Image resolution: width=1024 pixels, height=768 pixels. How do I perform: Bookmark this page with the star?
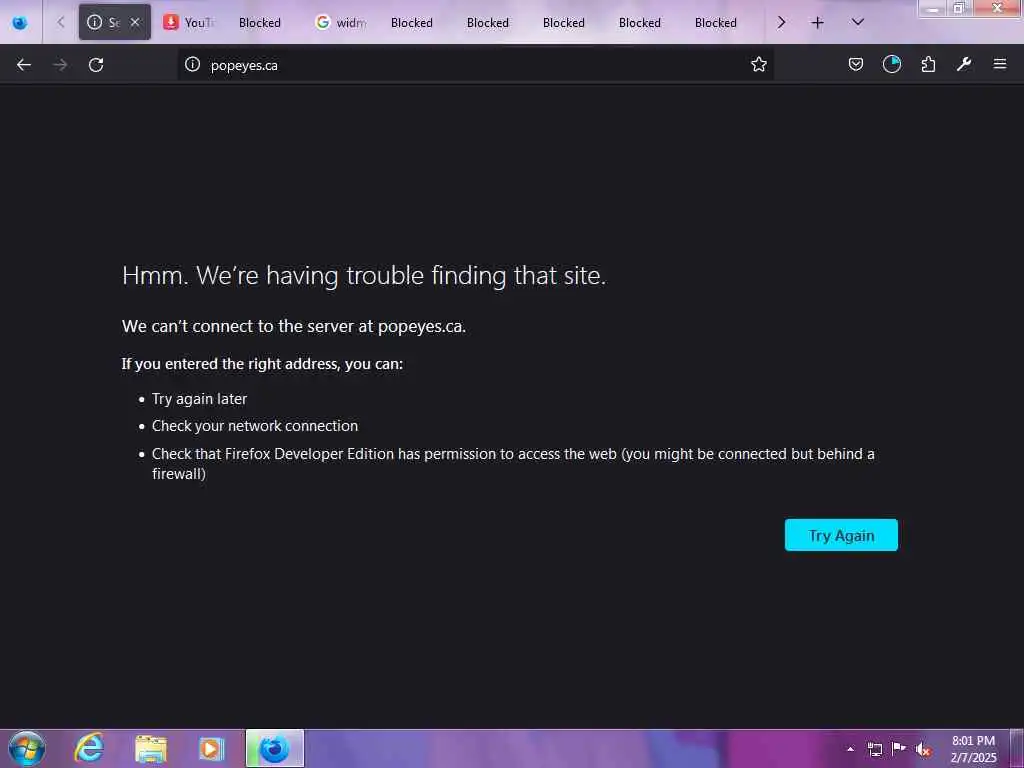point(758,64)
